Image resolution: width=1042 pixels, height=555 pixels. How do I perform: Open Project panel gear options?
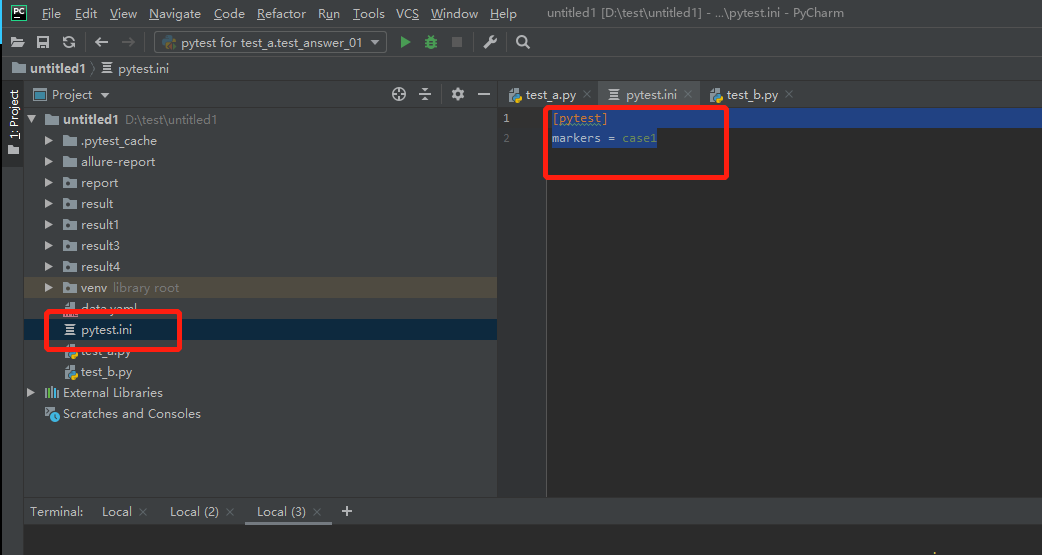pyautogui.click(x=458, y=94)
